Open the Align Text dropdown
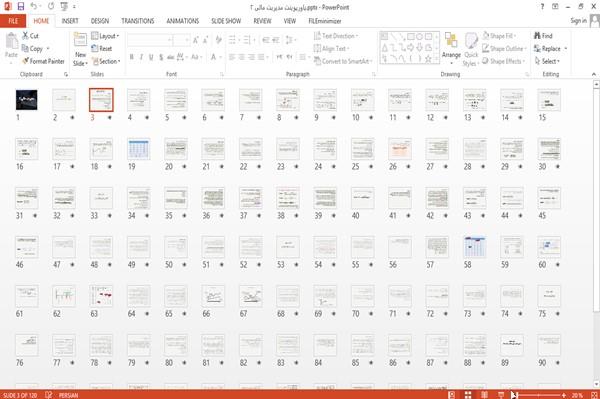Viewport: 600px width, 399px height. coord(332,49)
